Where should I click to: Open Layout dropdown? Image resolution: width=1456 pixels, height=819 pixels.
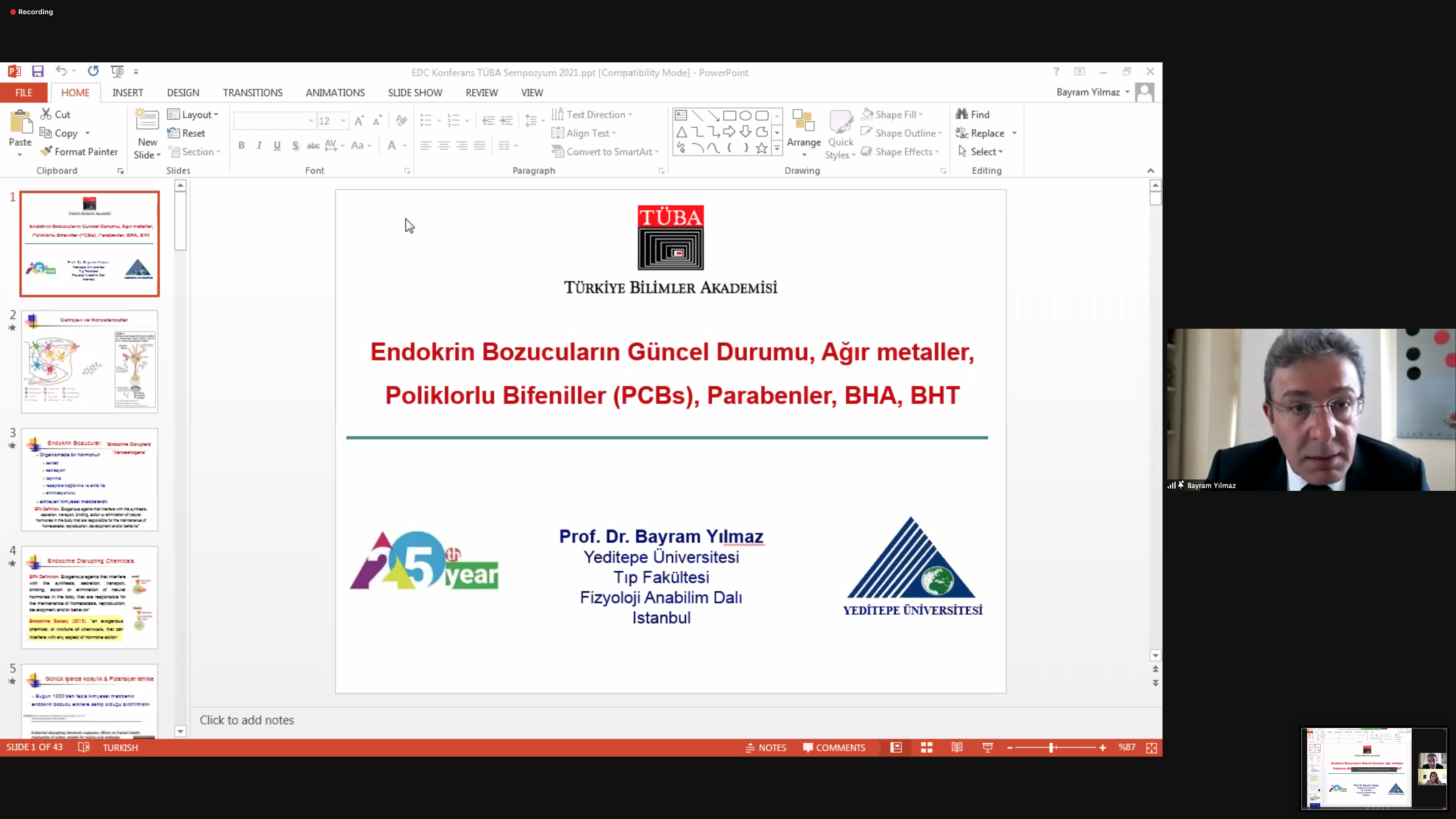pos(193,114)
